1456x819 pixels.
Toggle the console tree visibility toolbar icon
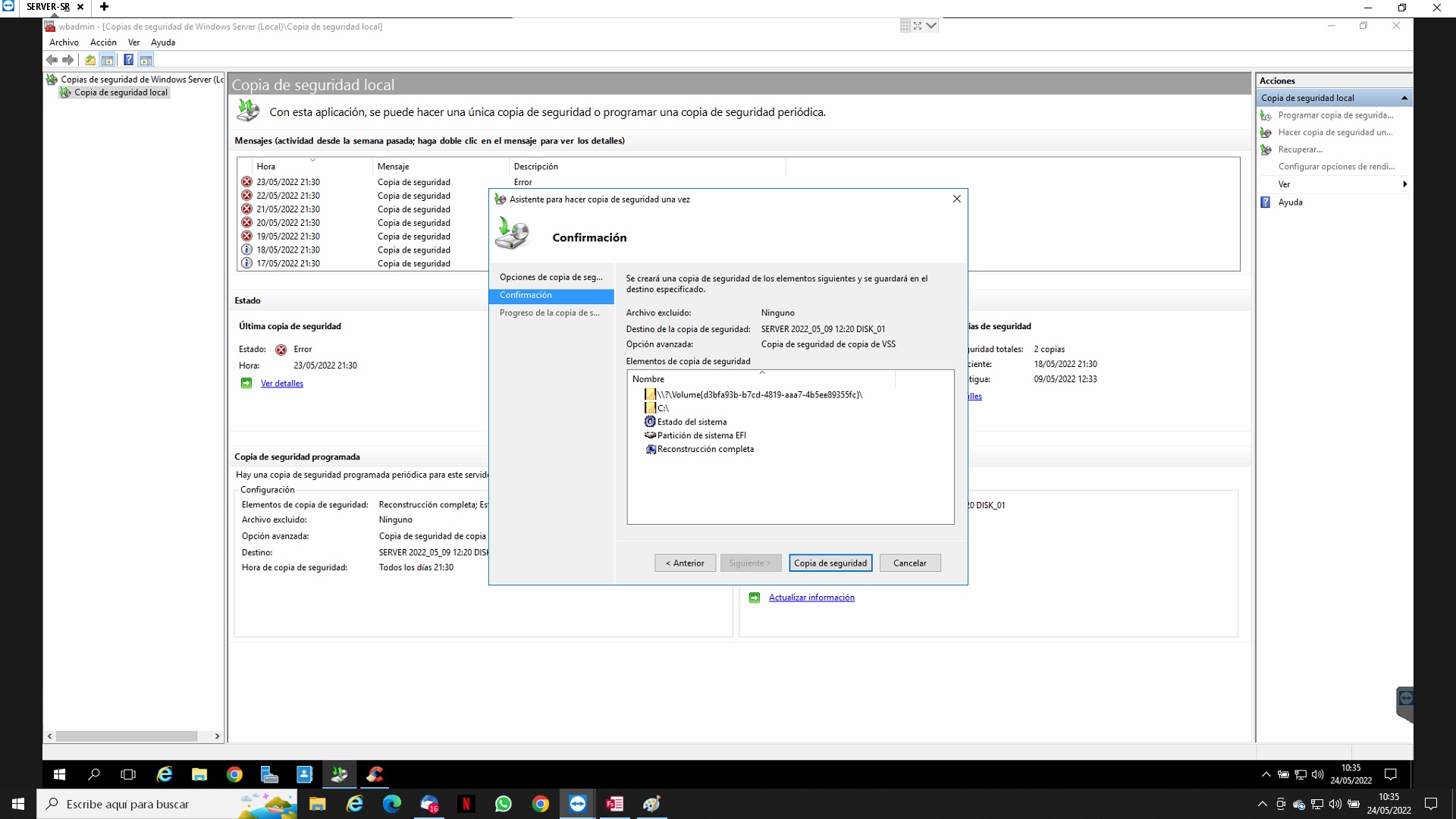[x=108, y=60]
